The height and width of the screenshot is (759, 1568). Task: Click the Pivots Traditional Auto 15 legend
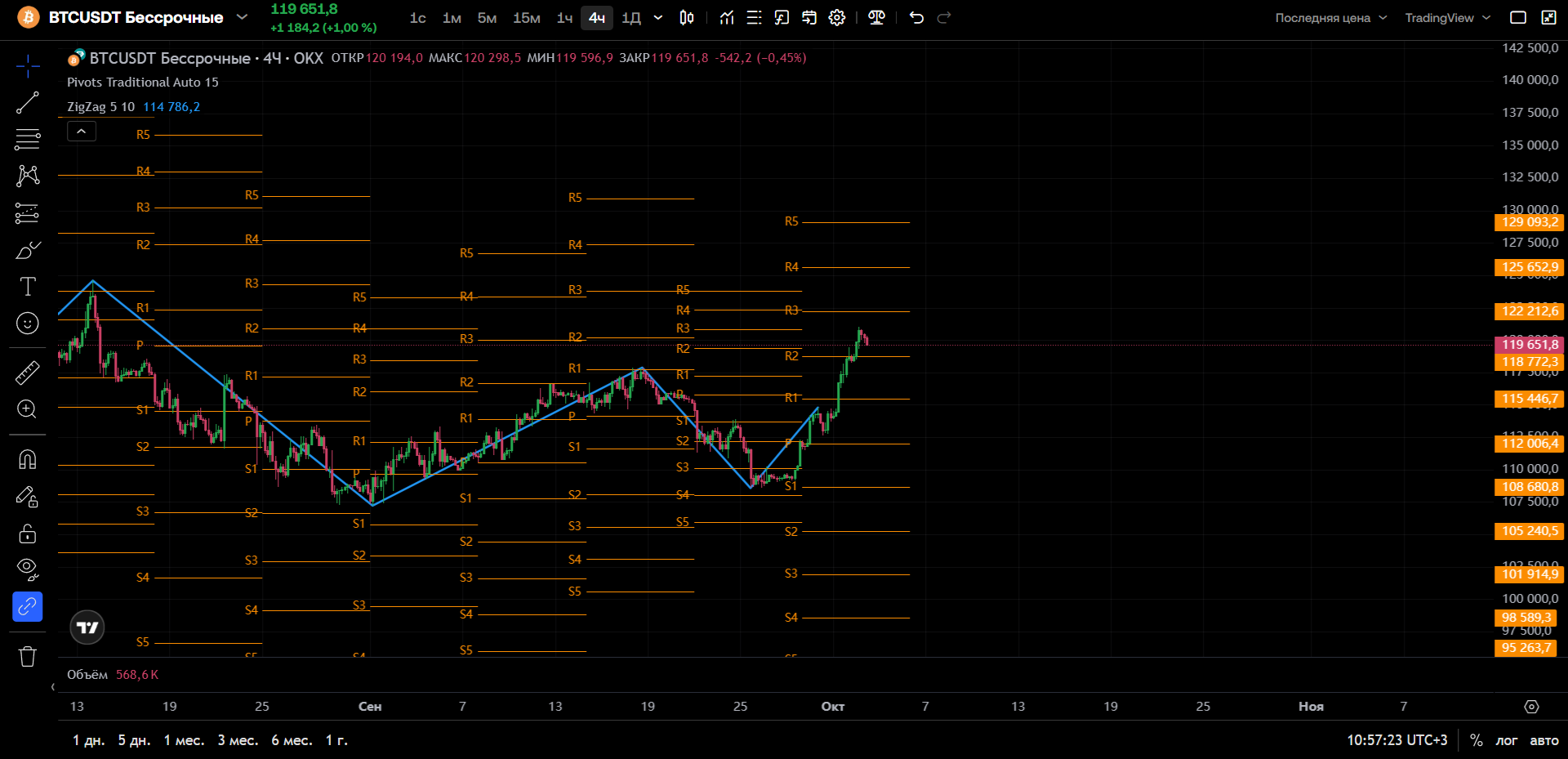(143, 83)
